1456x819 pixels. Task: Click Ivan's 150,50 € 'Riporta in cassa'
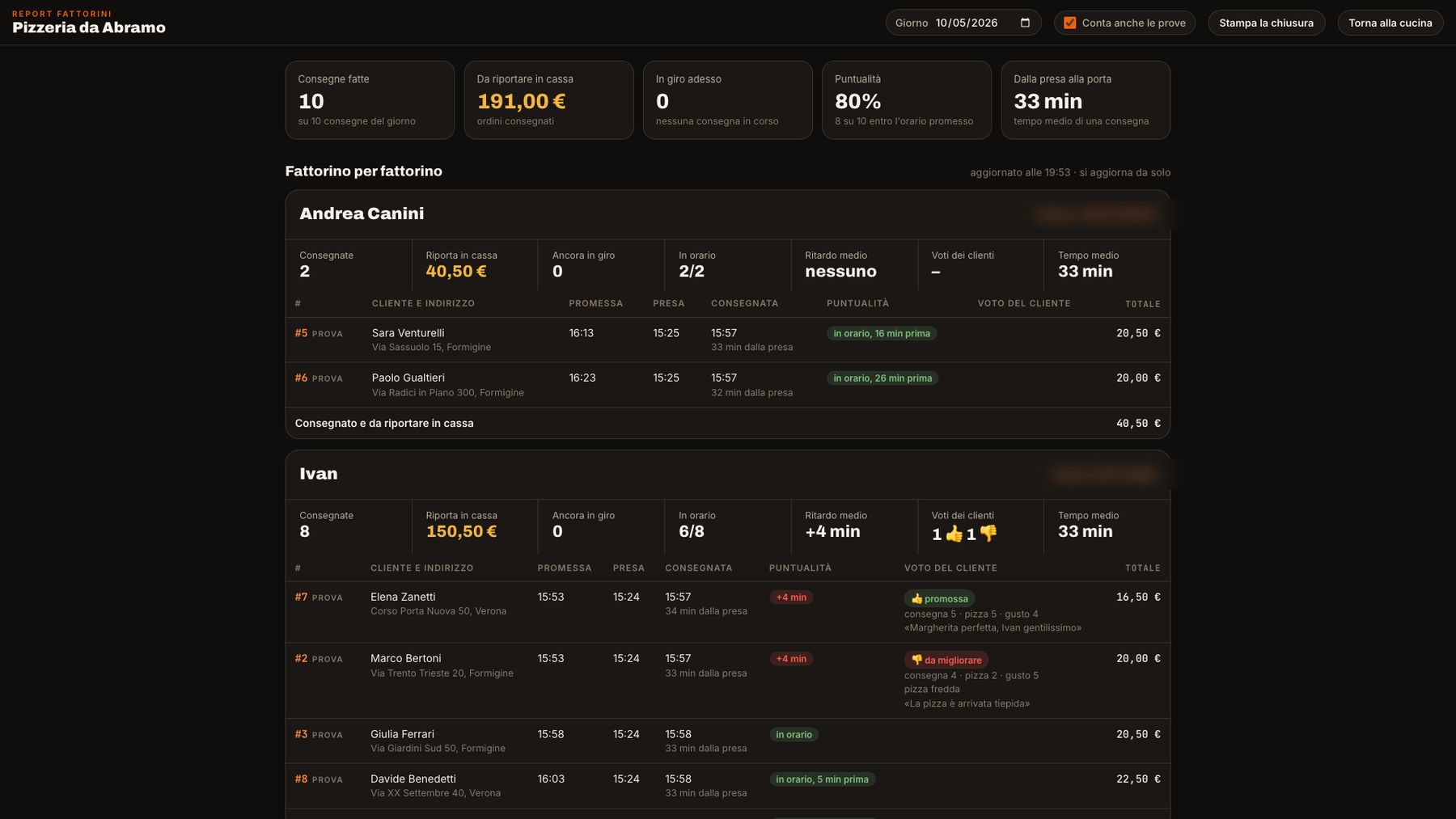[x=461, y=532]
